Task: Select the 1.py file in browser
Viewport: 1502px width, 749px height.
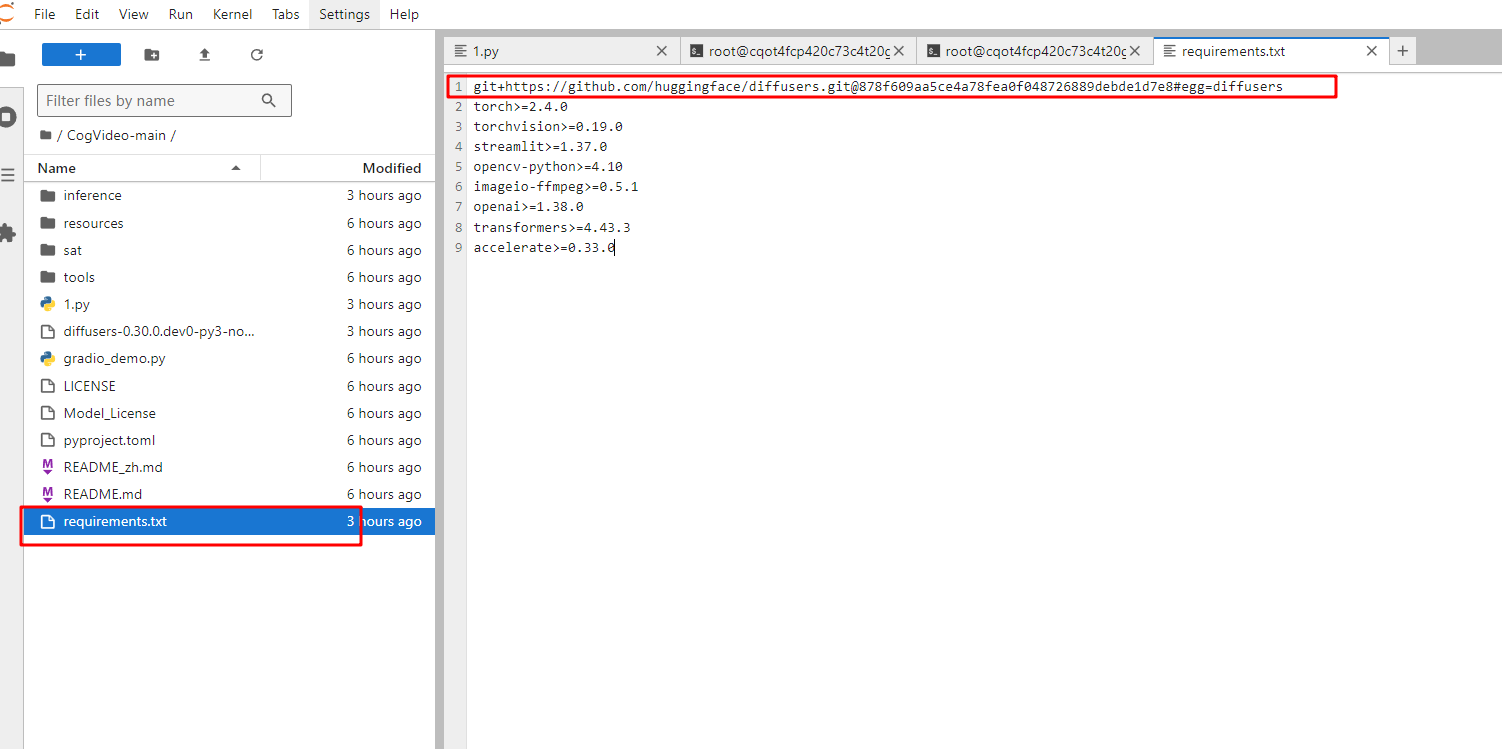Action: point(229,304)
